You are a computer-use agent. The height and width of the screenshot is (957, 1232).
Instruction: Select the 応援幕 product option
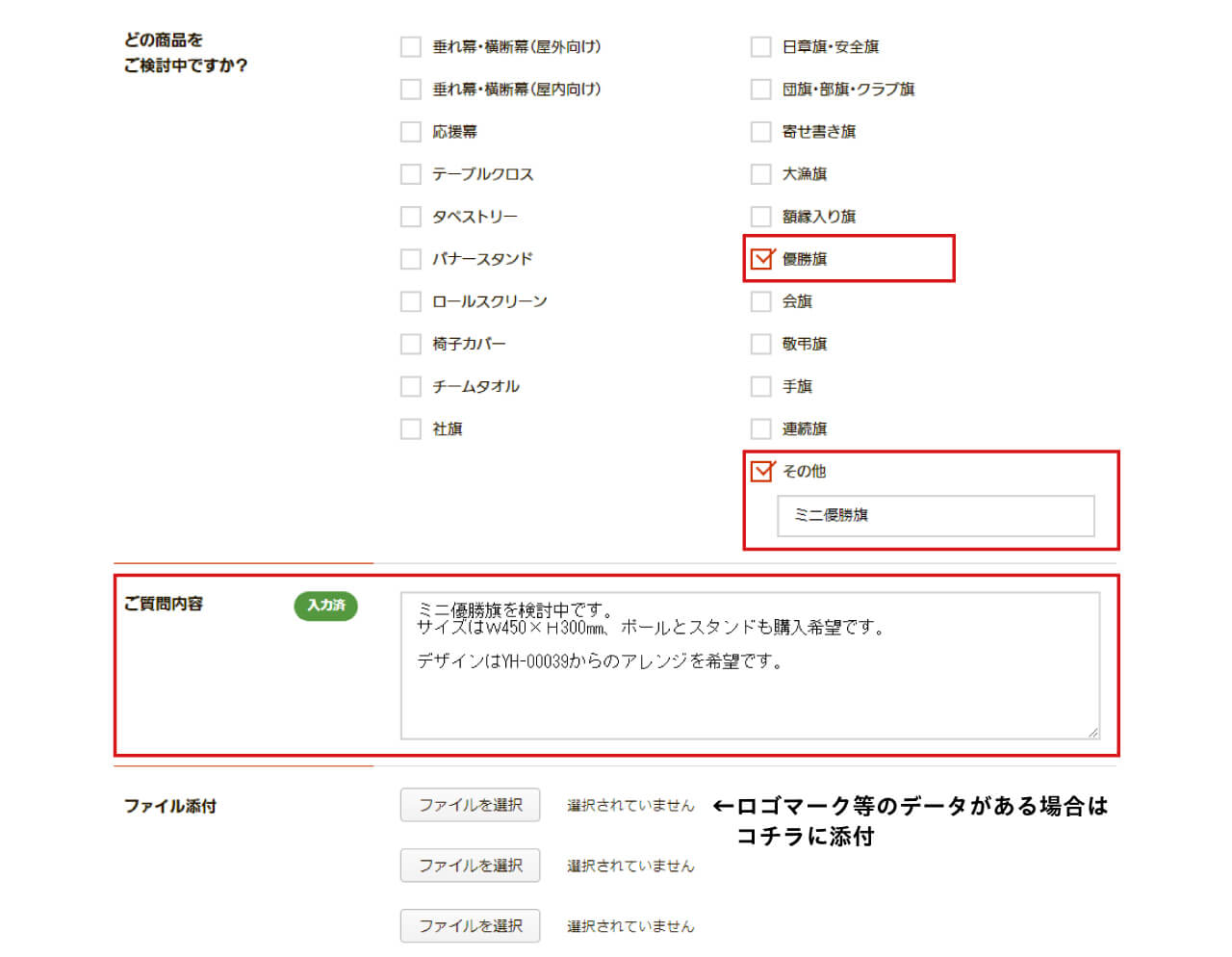click(x=410, y=131)
